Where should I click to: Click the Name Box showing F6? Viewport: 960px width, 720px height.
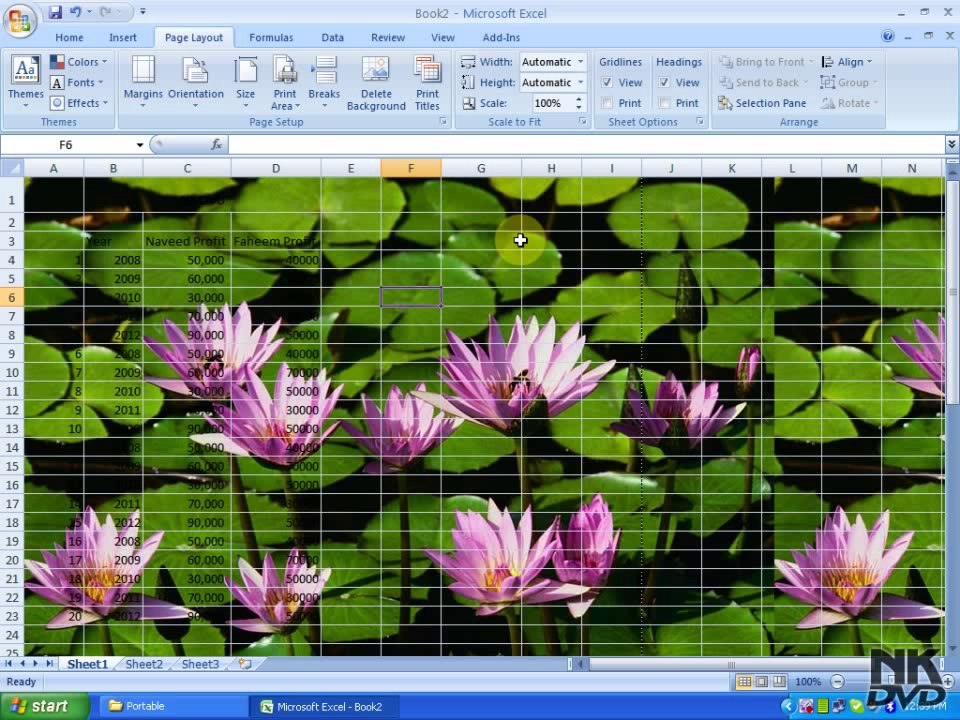66,144
